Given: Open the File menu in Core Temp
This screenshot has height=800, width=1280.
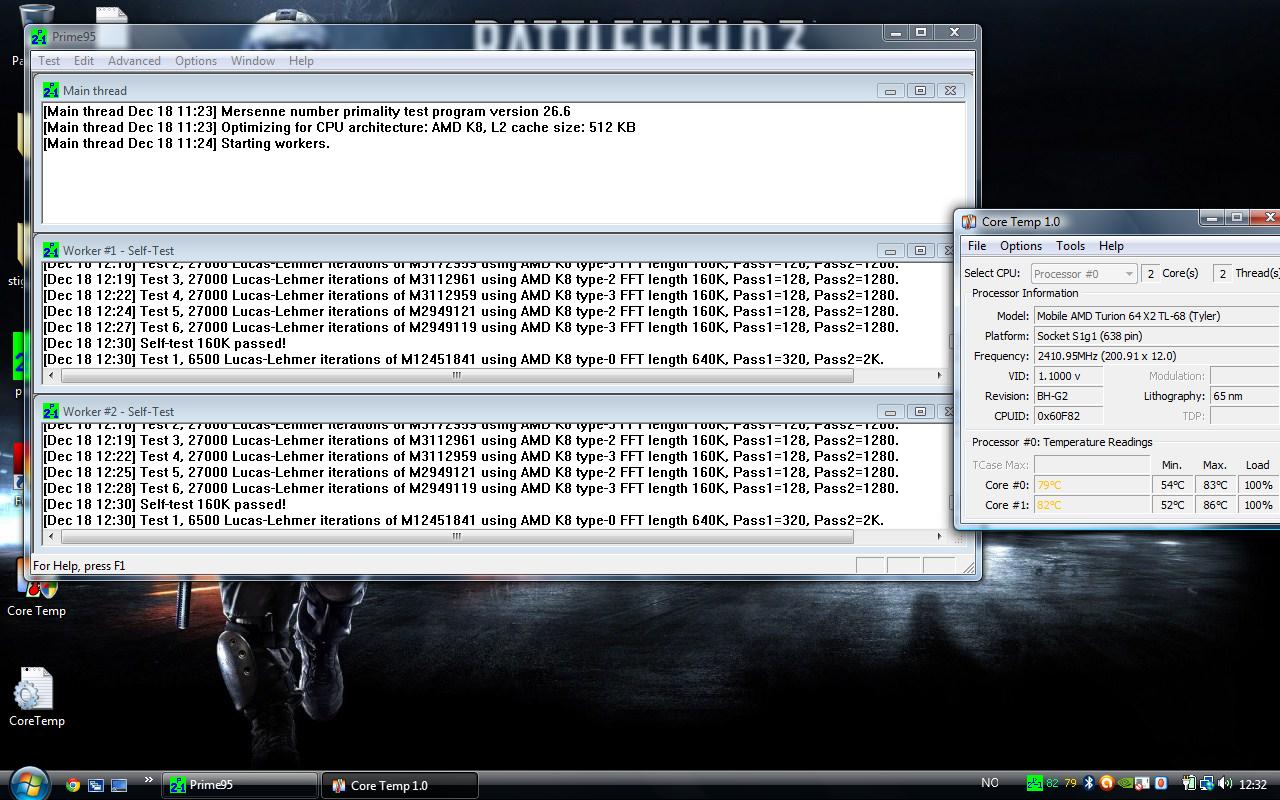Looking at the screenshot, I should [977, 246].
